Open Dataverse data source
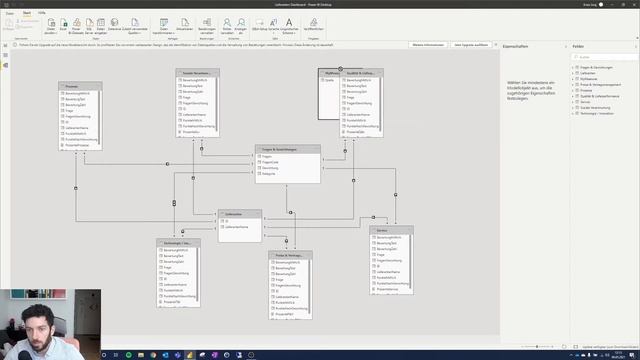Viewport: 640px width, 360px height. pos(114,24)
